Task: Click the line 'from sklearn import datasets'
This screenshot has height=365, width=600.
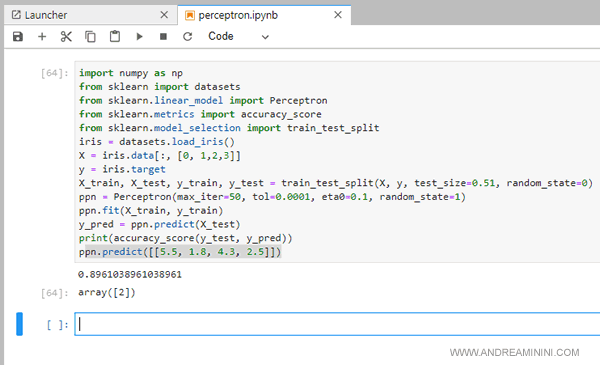Action: coord(160,87)
